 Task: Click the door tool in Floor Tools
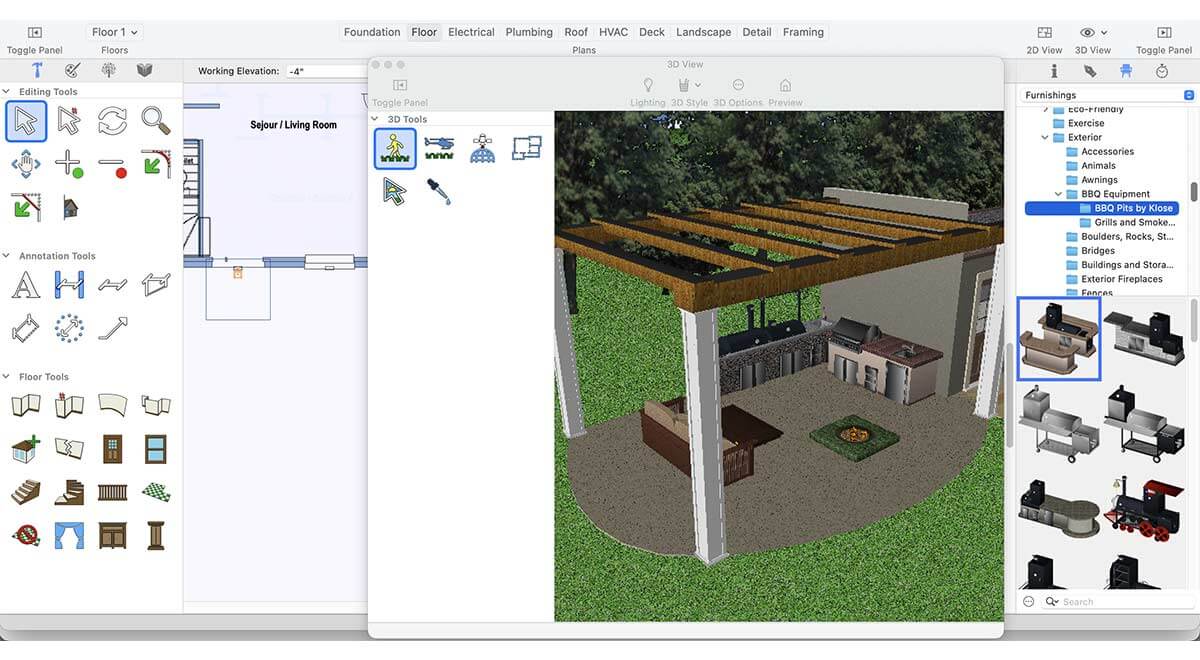coord(112,448)
